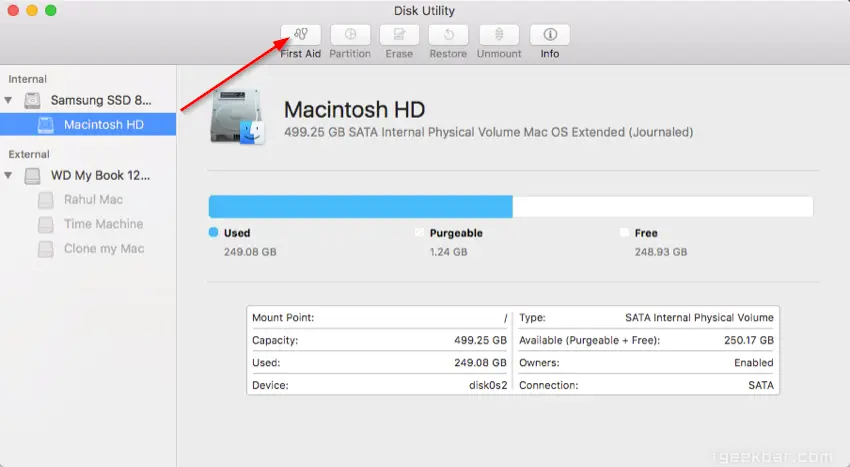Close the Disk Utility window
Screen dimensions: 850x467
click(x=14, y=10)
